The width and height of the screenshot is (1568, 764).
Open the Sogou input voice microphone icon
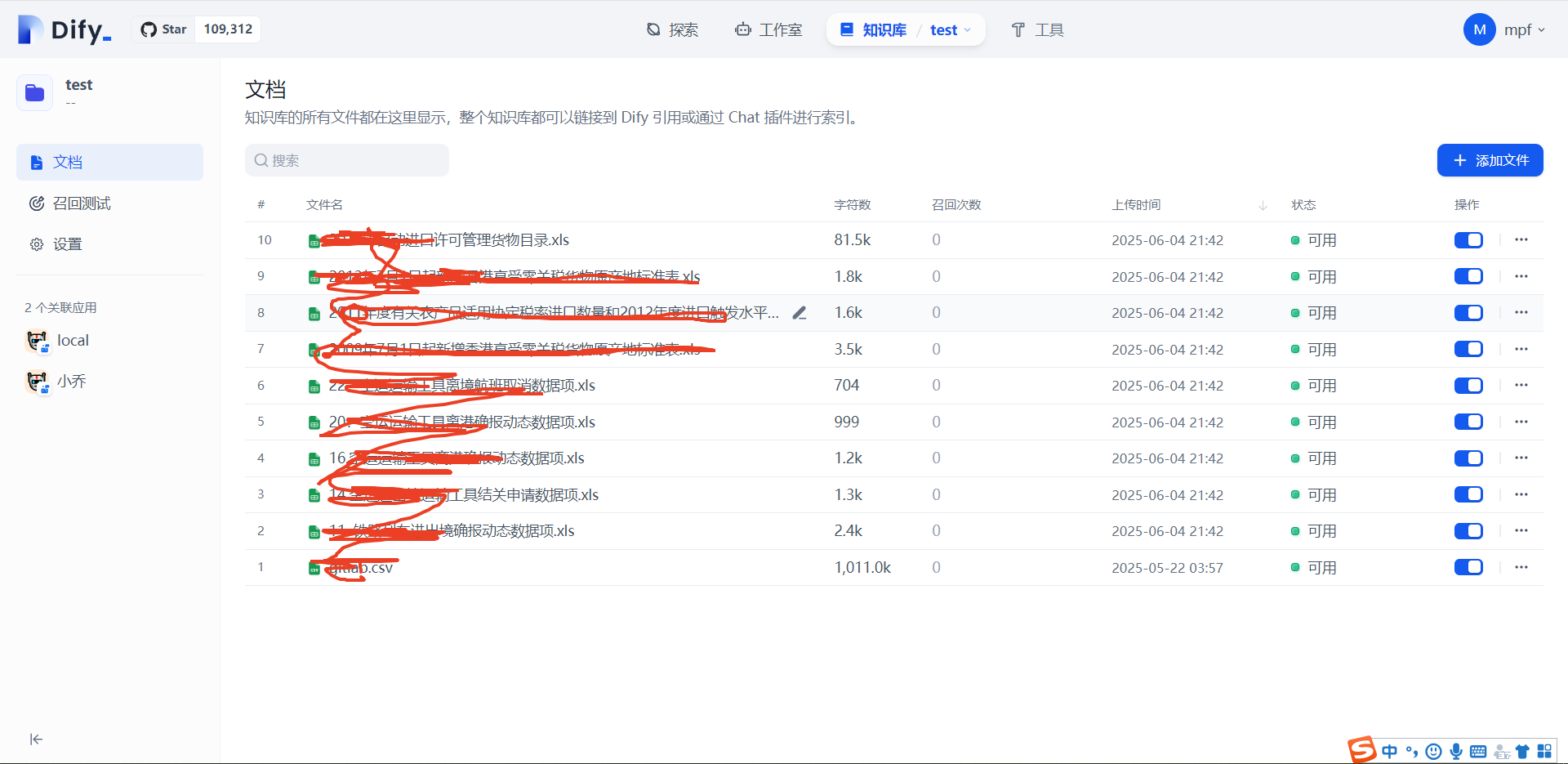[1456, 751]
